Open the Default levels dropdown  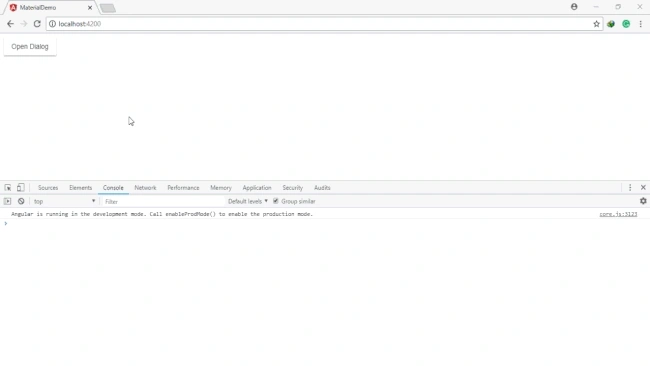[247, 201]
